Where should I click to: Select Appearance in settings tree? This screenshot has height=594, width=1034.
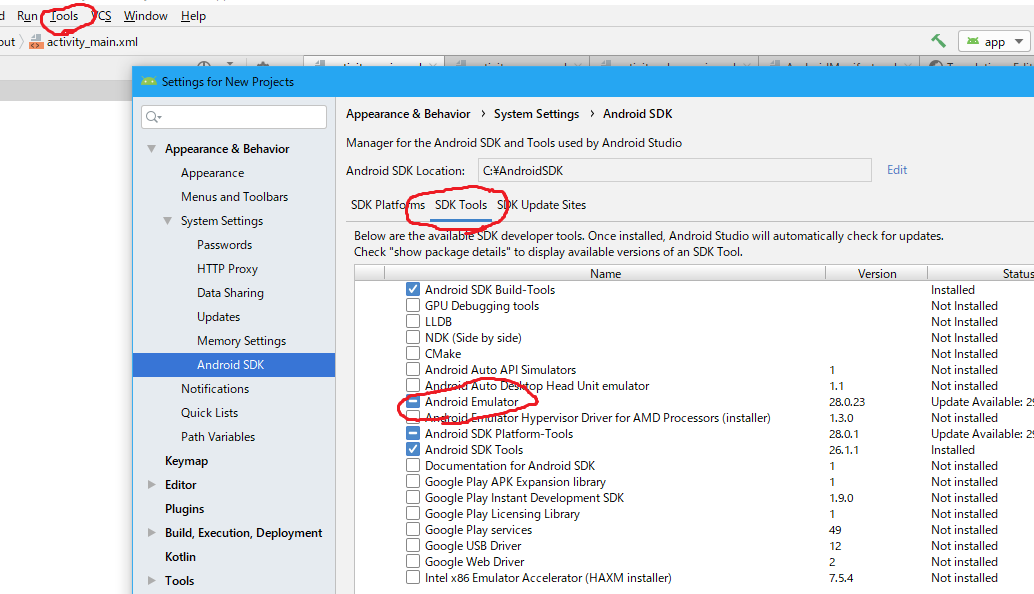pyautogui.click(x=212, y=173)
